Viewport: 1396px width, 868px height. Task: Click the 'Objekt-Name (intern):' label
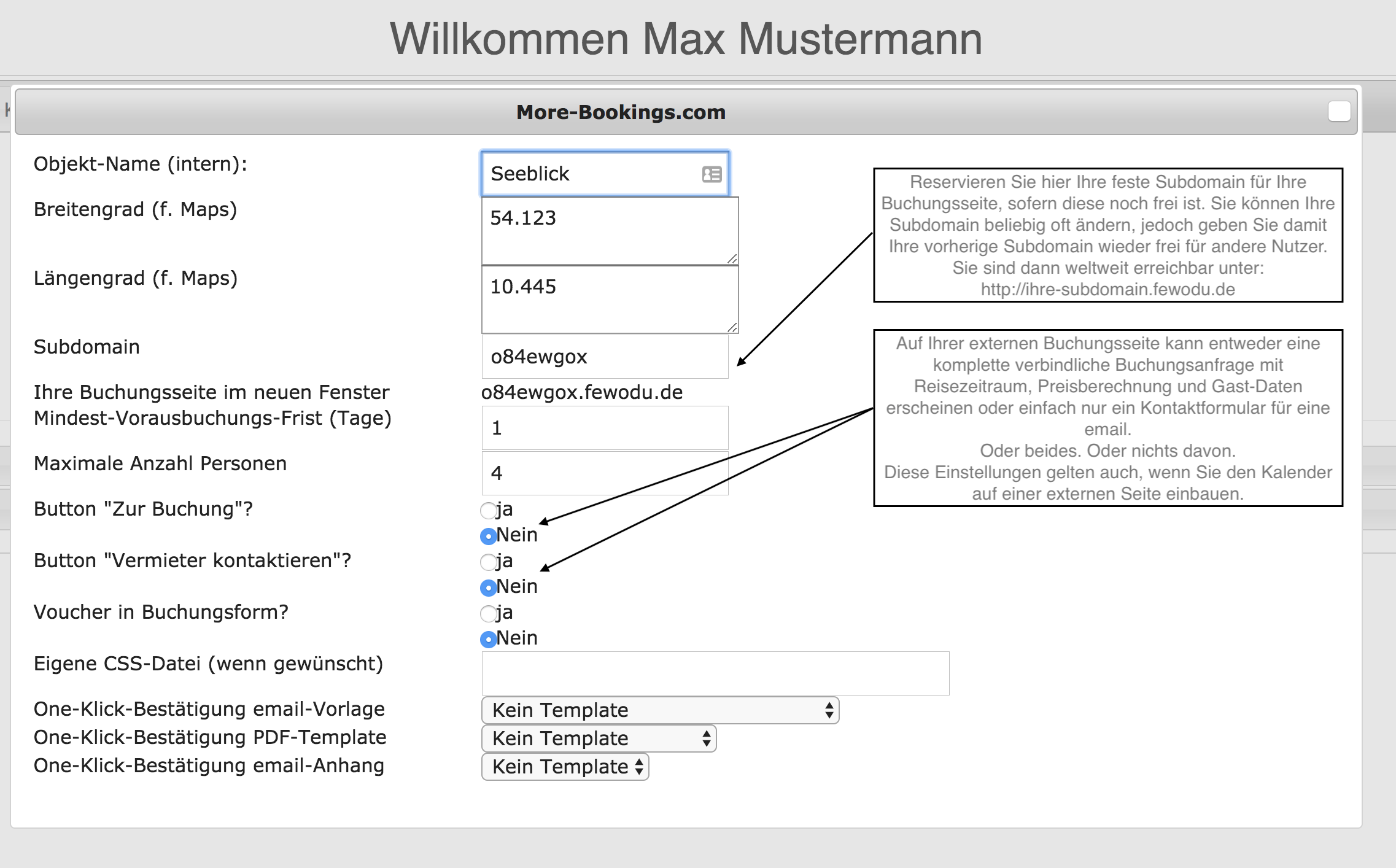(x=141, y=164)
